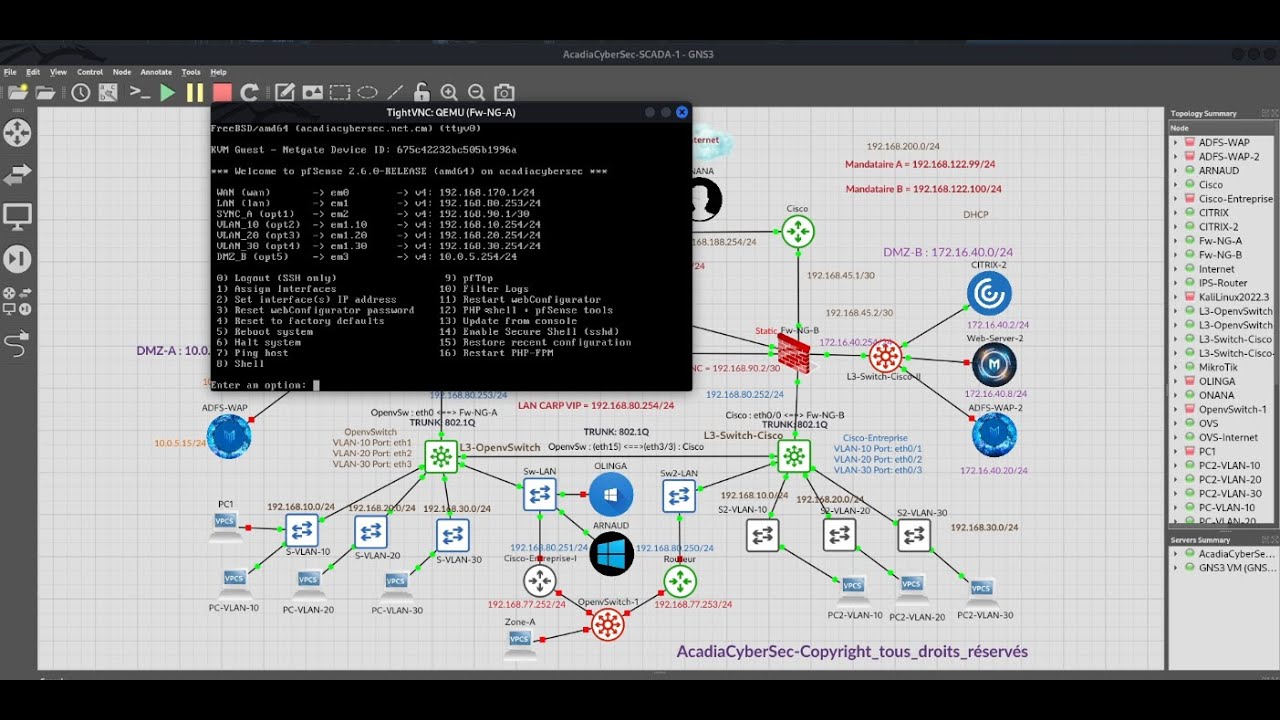Select the Draw ellipse tool
This screenshot has height=720, width=1280.
click(367, 93)
